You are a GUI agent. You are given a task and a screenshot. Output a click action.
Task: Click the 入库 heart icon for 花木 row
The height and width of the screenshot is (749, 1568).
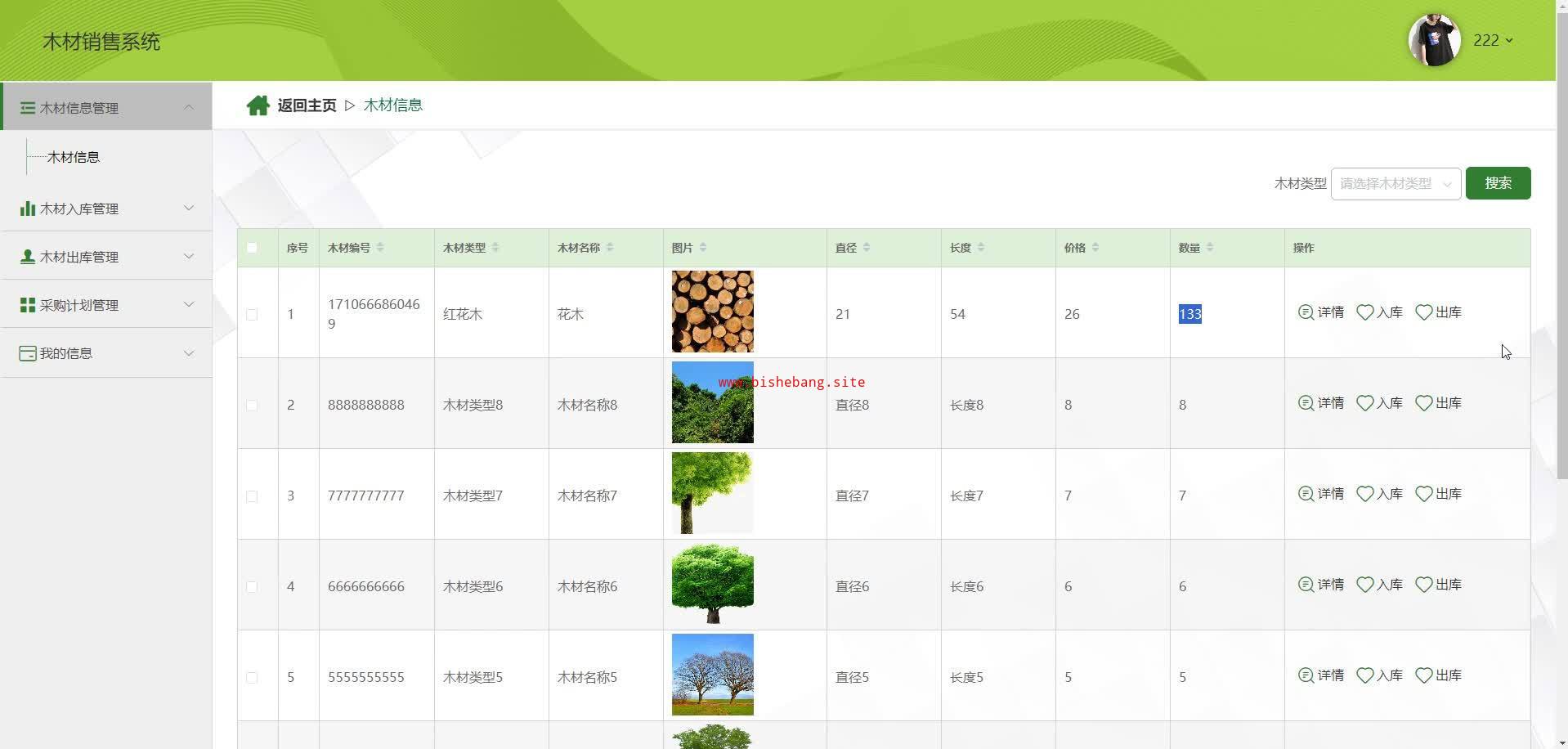[x=1364, y=312]
